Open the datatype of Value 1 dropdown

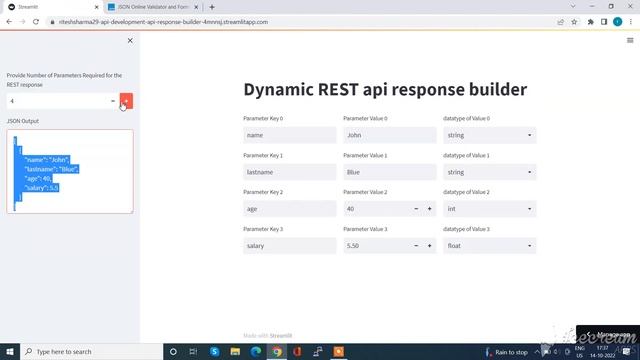[490, 172]
